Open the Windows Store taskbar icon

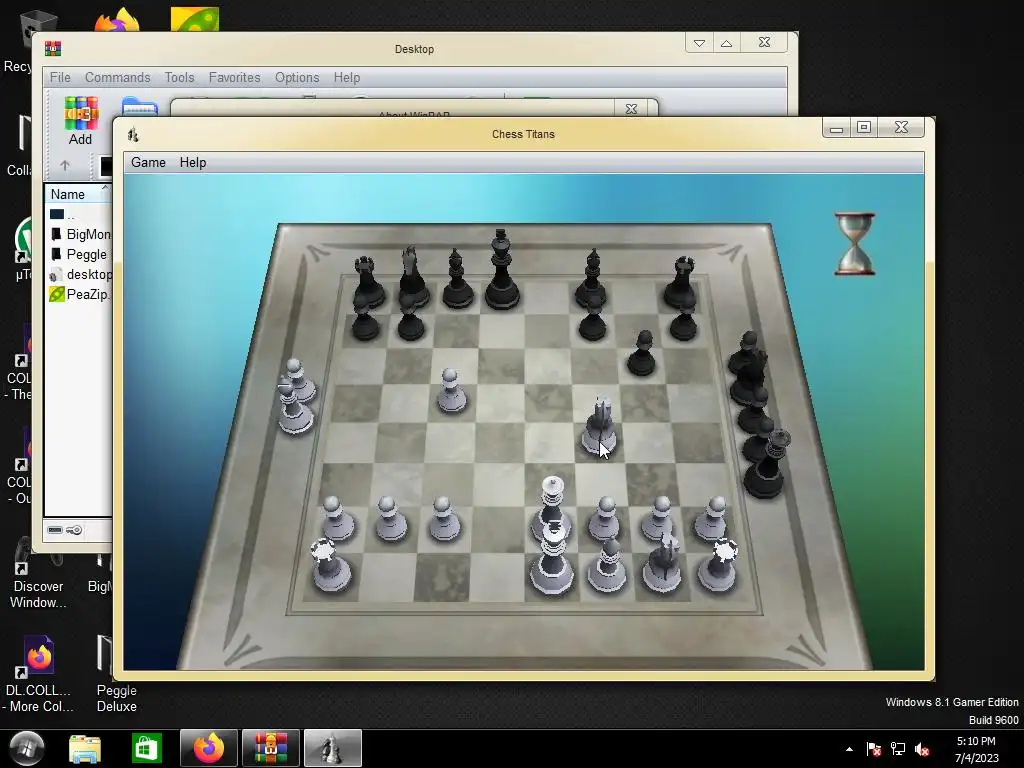point(146,748)
